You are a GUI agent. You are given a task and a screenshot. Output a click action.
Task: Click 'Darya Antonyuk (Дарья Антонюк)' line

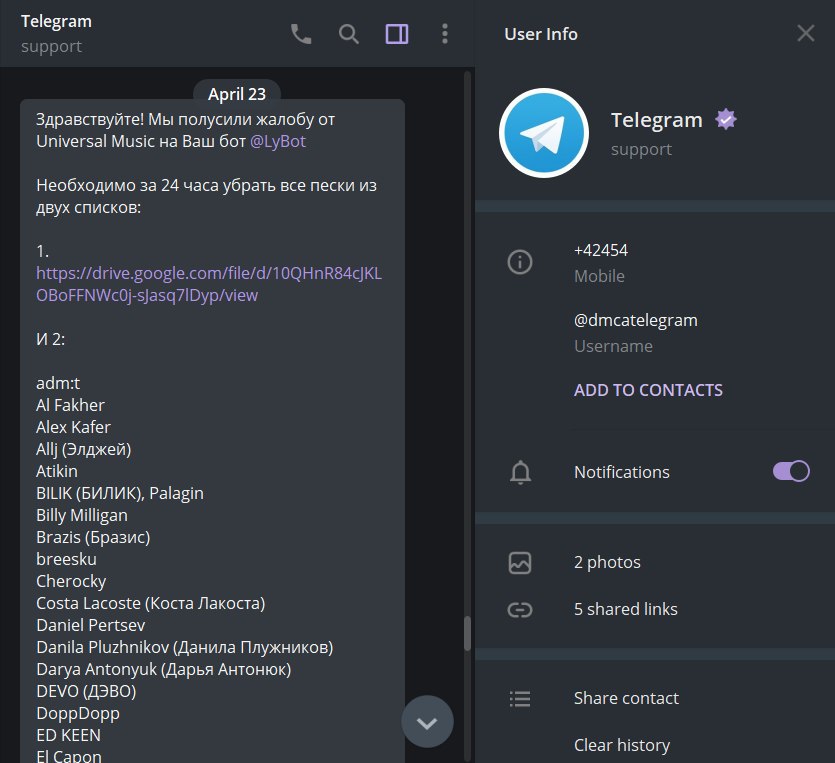(x=163, y=669)
